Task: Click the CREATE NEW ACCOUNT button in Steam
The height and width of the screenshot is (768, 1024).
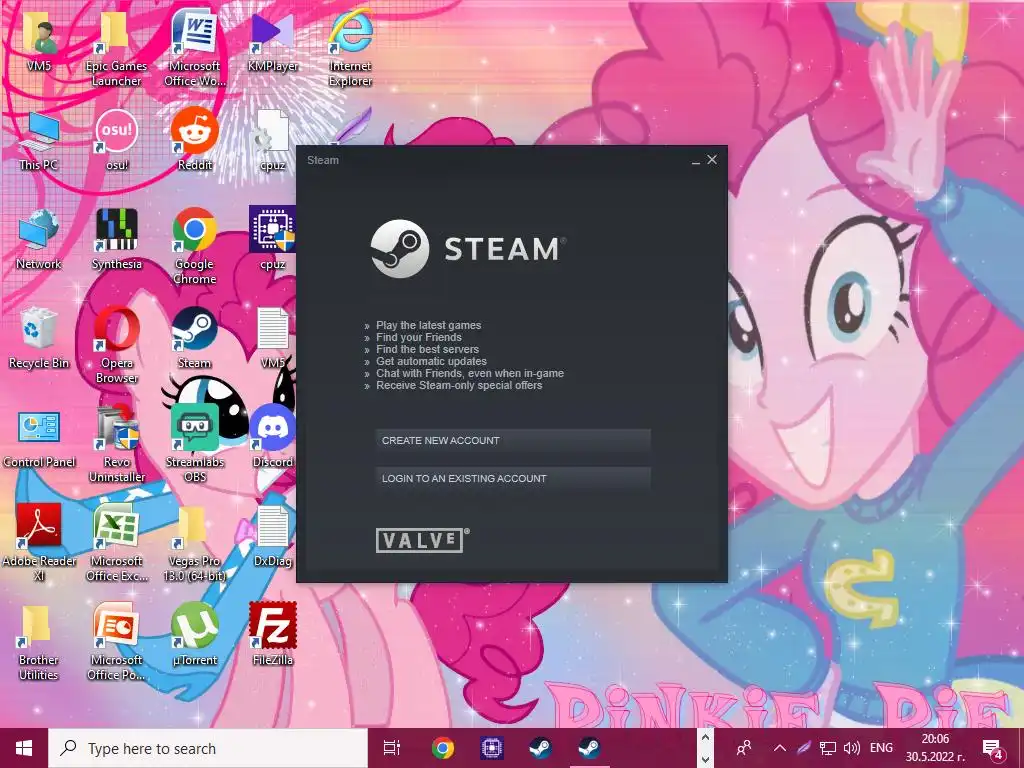Action: click(x=513, y=441)
